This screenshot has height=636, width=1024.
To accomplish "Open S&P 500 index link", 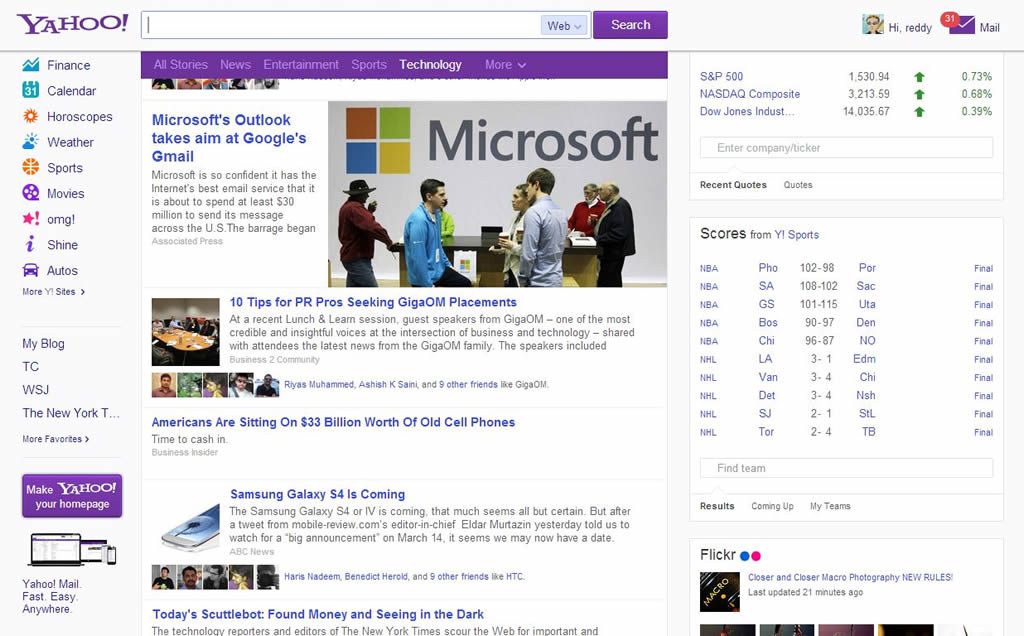I will click(722, 76).
